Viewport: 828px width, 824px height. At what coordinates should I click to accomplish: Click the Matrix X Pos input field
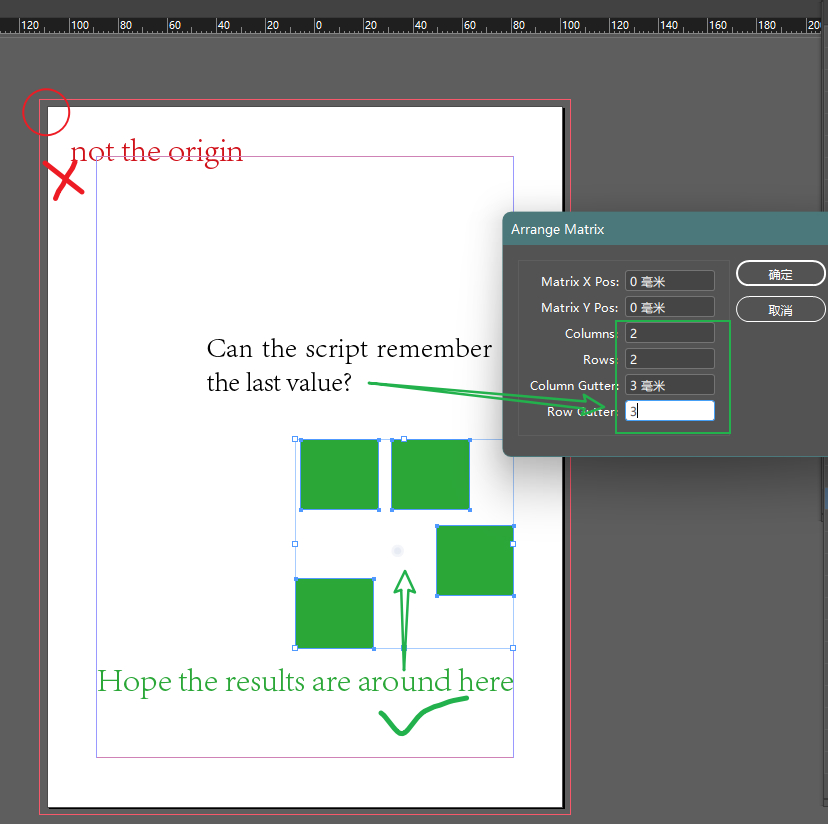(x=669, y=280)
